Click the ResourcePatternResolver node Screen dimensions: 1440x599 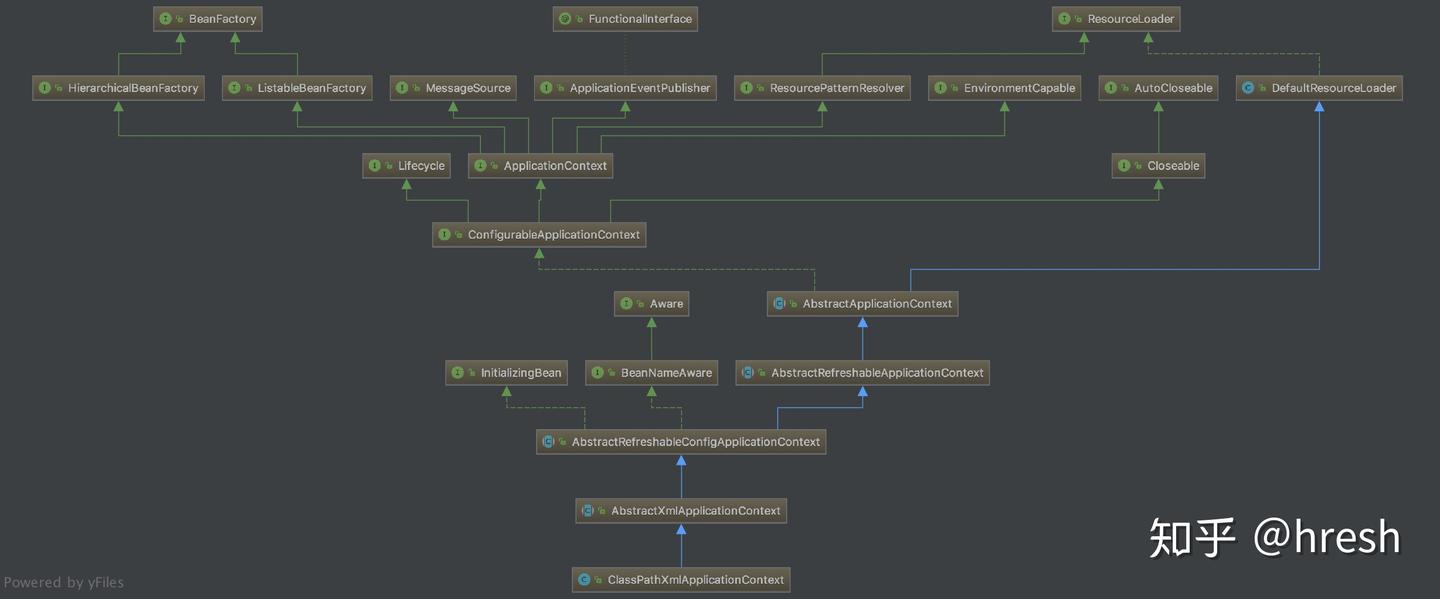(822, 88)
